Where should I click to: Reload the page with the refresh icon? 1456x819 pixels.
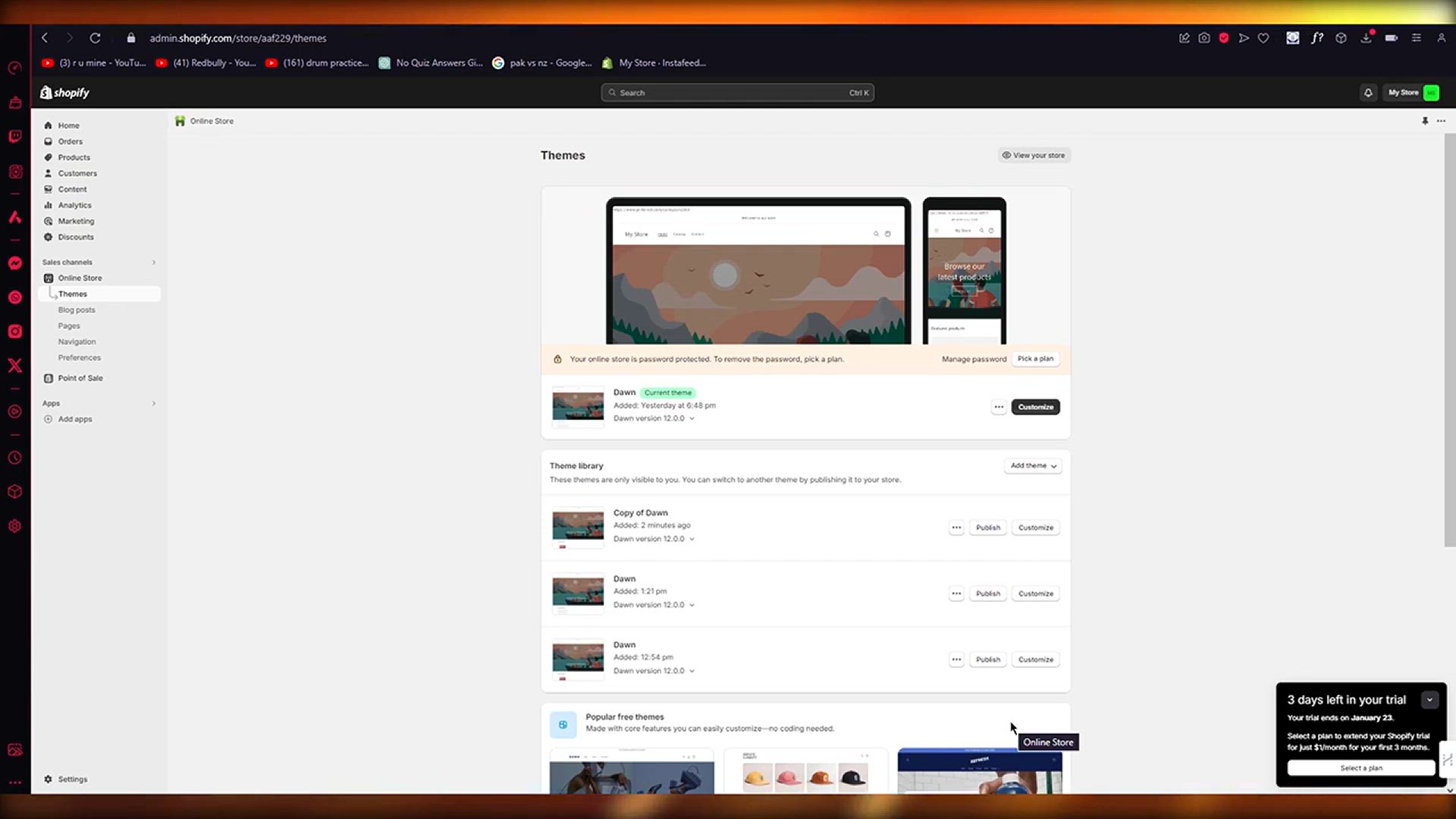click(95, 38)
